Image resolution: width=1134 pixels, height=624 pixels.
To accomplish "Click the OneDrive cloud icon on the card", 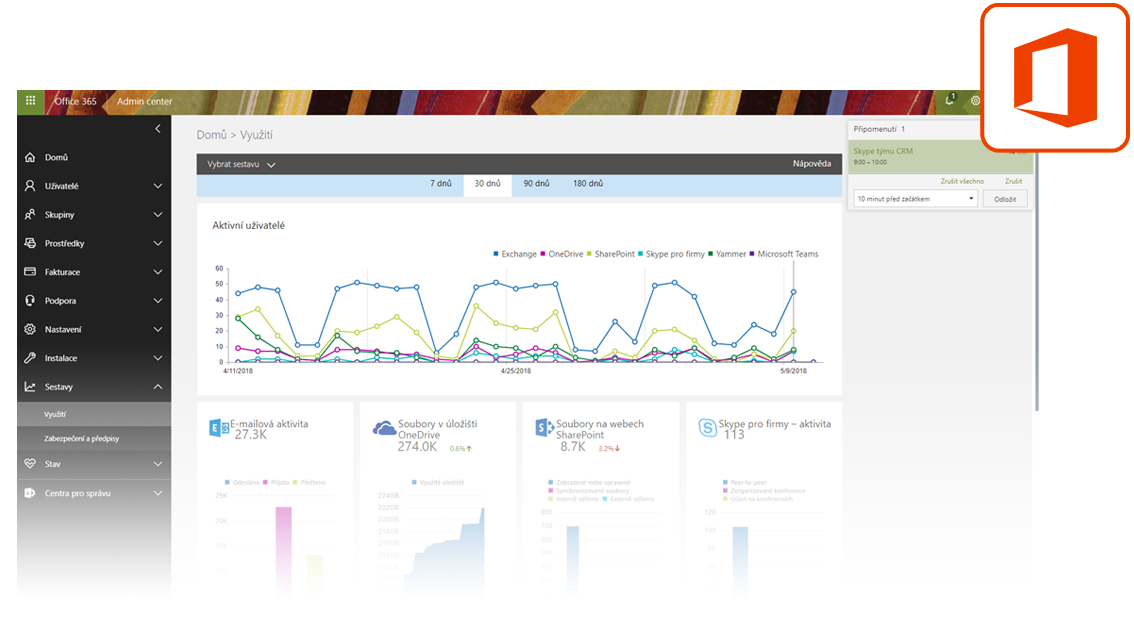I will tap(384, 429).
